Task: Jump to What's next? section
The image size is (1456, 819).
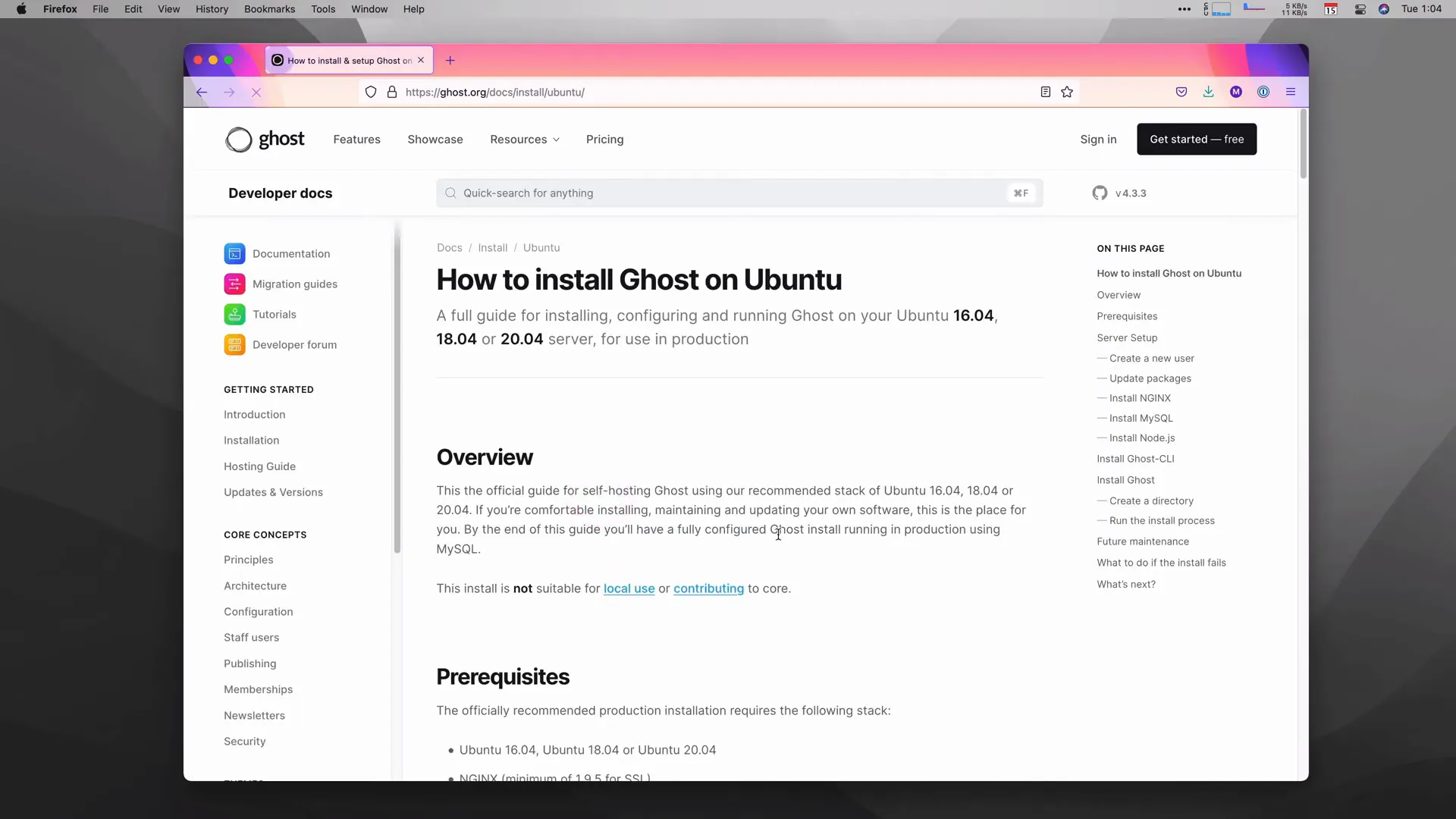Action: pyautogui.click(x=1126, y=585)
